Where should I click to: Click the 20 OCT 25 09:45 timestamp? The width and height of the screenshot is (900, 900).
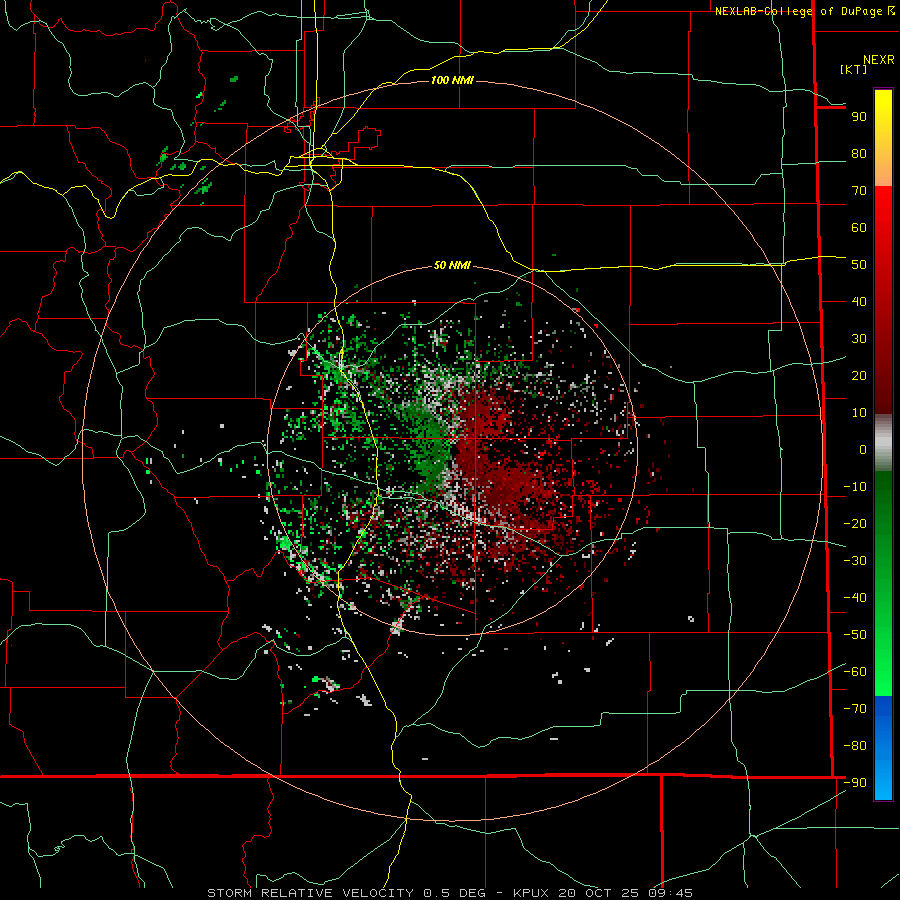tap(624, 893)
